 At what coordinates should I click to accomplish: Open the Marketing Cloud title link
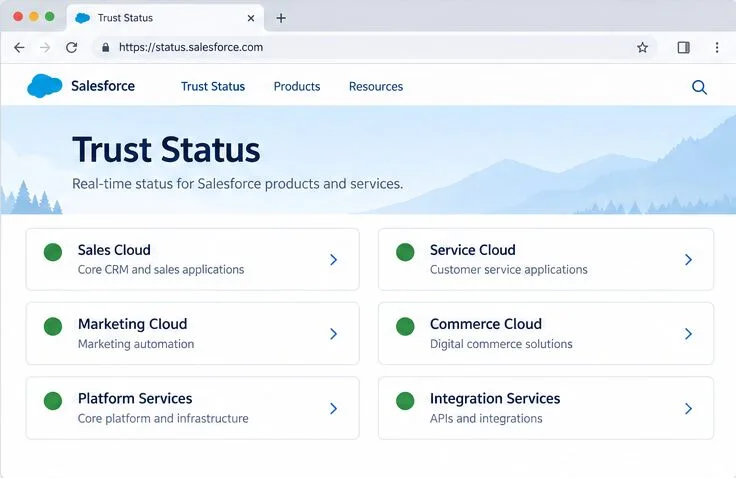click(x=132, y=324)
